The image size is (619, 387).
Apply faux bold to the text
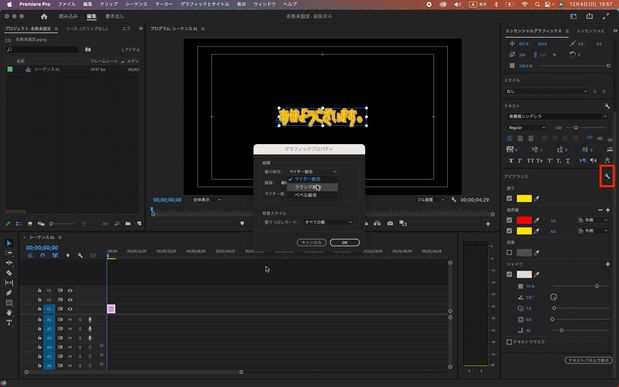point(511,161)
